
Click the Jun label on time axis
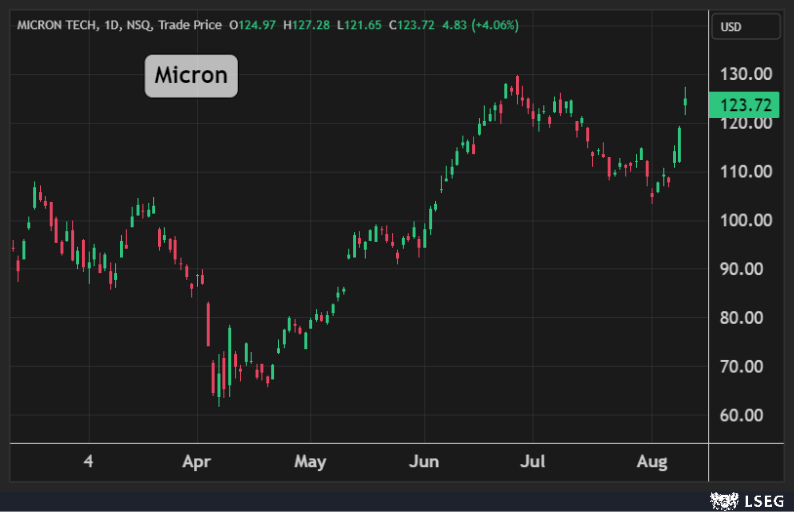pyautogui.click(x=424, y=462)
